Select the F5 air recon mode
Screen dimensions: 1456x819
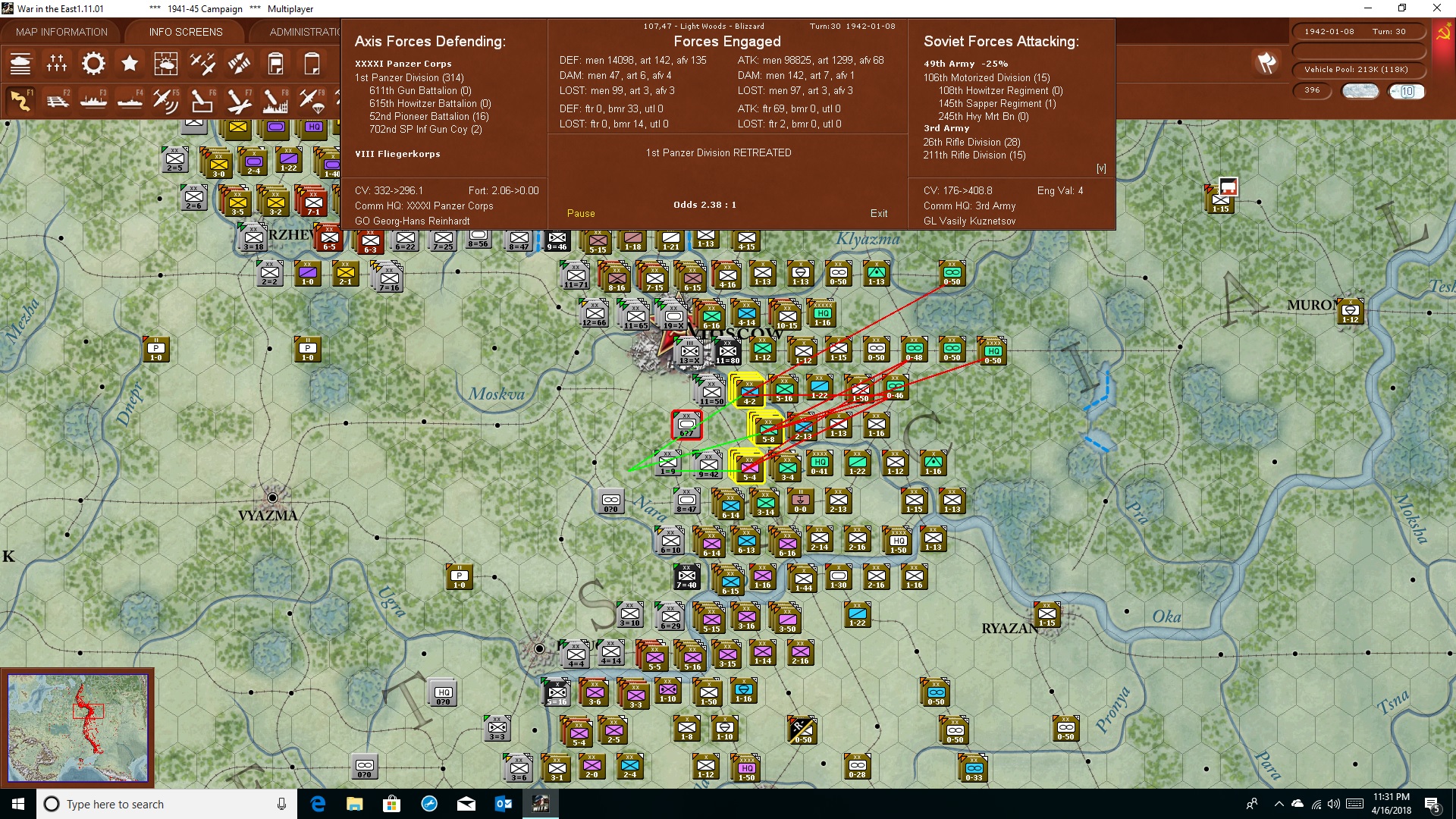[166, 100]
